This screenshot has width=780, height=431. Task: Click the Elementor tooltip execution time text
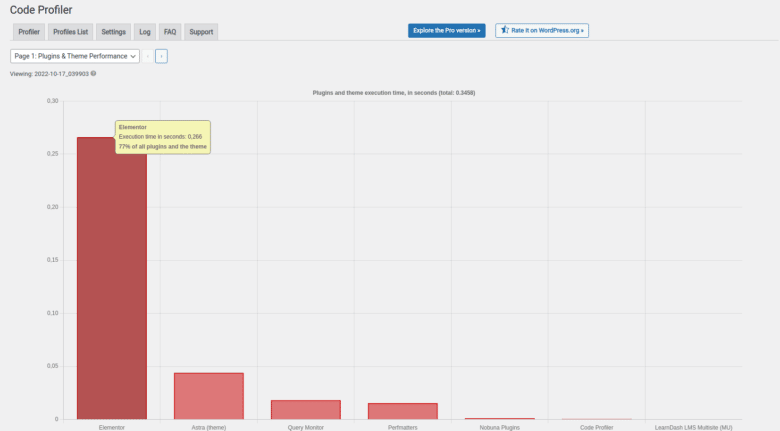pyautogui.click(x=160, y=136)
